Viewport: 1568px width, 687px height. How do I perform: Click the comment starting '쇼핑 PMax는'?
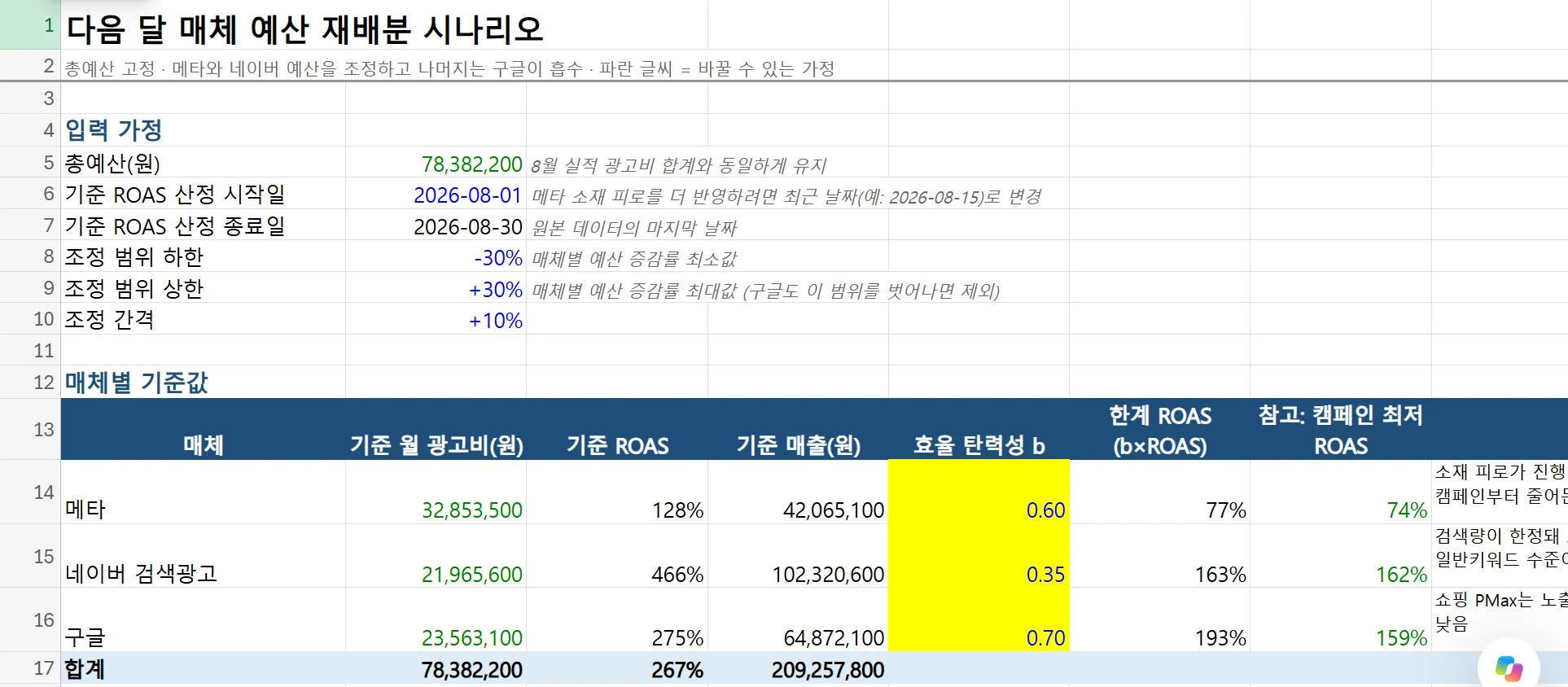1500,612
